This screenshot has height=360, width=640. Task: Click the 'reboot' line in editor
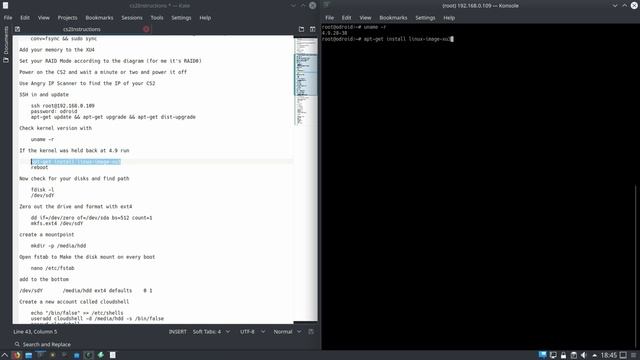(x=40, y=167)
